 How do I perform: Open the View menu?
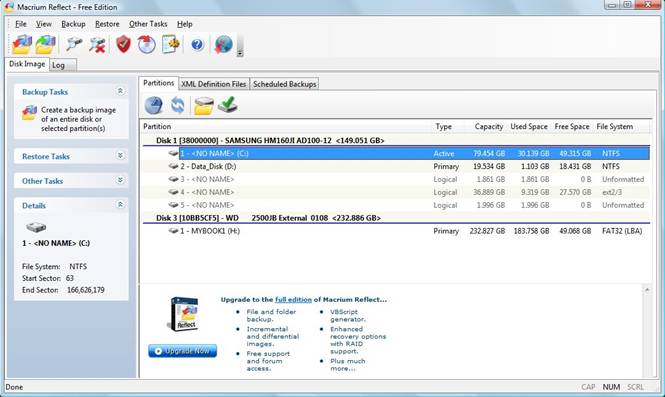(x=44, y=24)
